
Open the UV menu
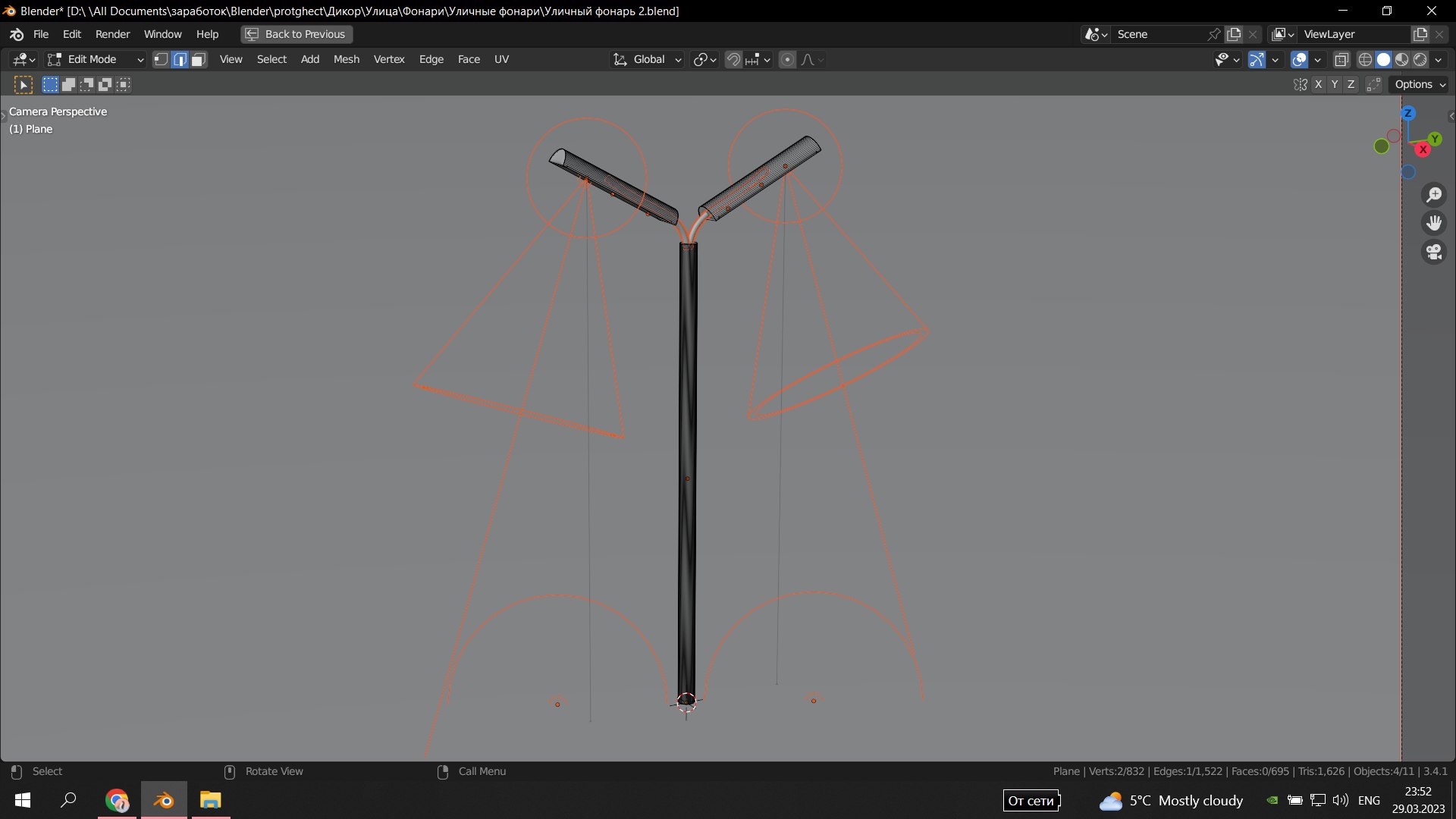coord(501,59)
